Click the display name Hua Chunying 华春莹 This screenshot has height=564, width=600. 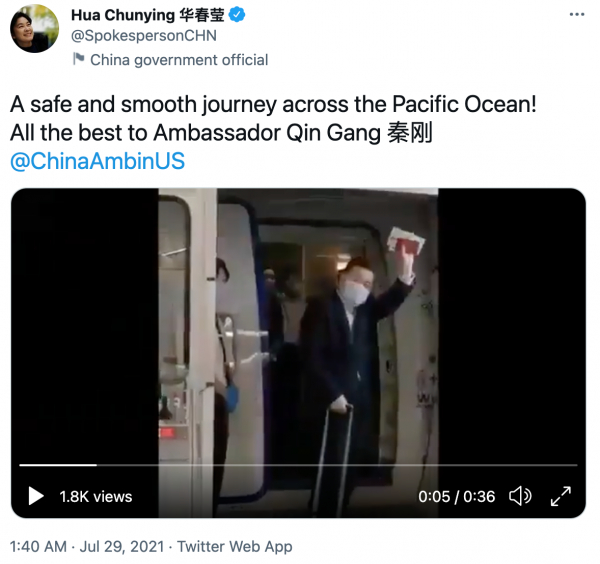(146, 16)
